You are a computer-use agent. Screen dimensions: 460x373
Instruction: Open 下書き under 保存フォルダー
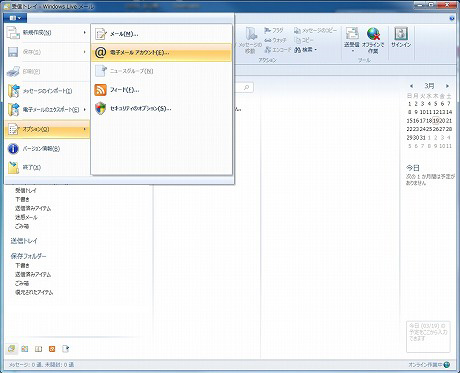point(22,265)
